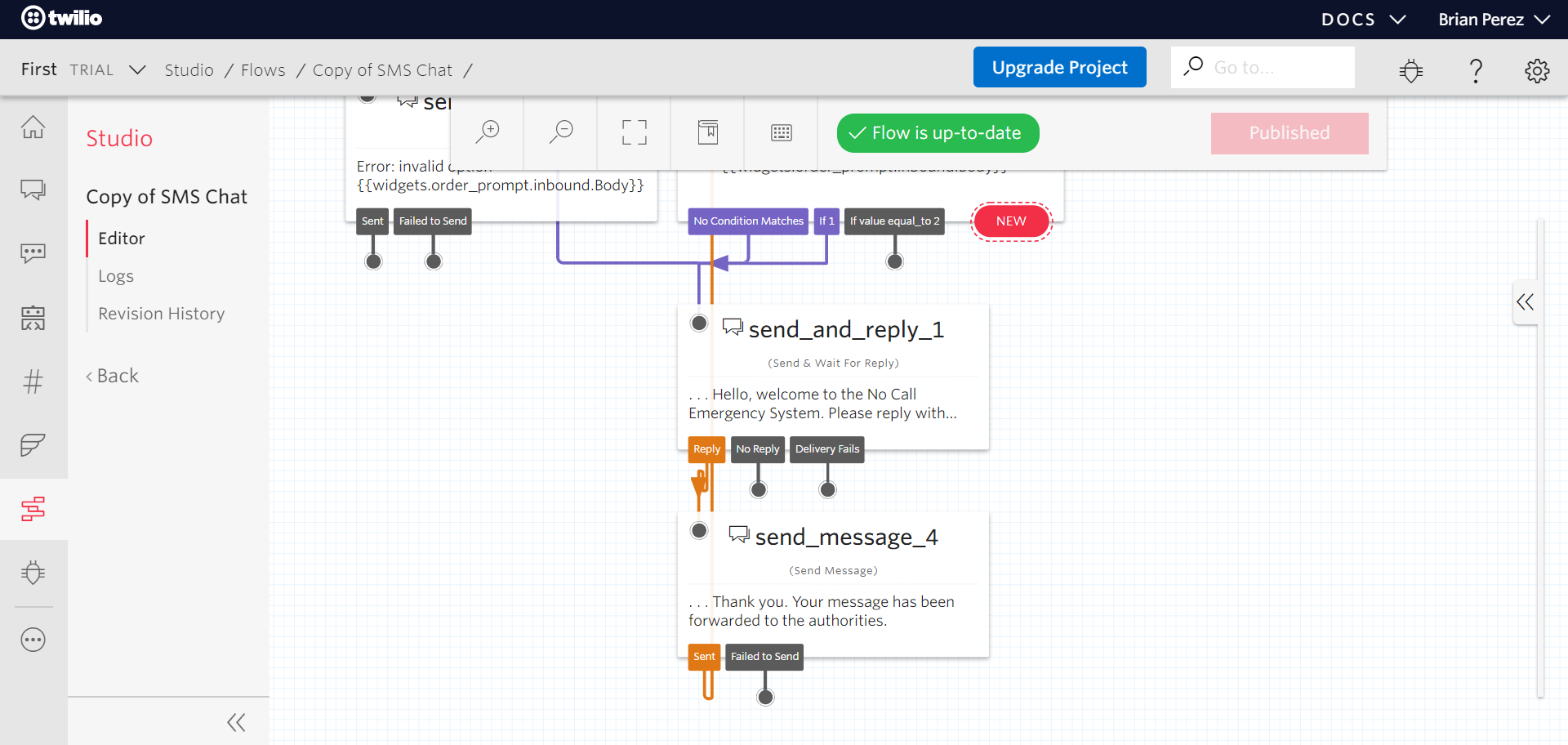
Task: Click the Published button
Action: click(x=1290, y=133)
